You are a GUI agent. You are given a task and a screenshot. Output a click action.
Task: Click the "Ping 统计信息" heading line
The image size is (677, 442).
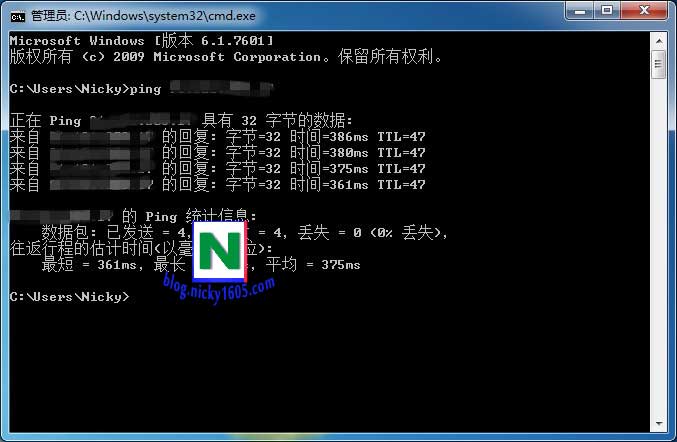coord(133,216)
